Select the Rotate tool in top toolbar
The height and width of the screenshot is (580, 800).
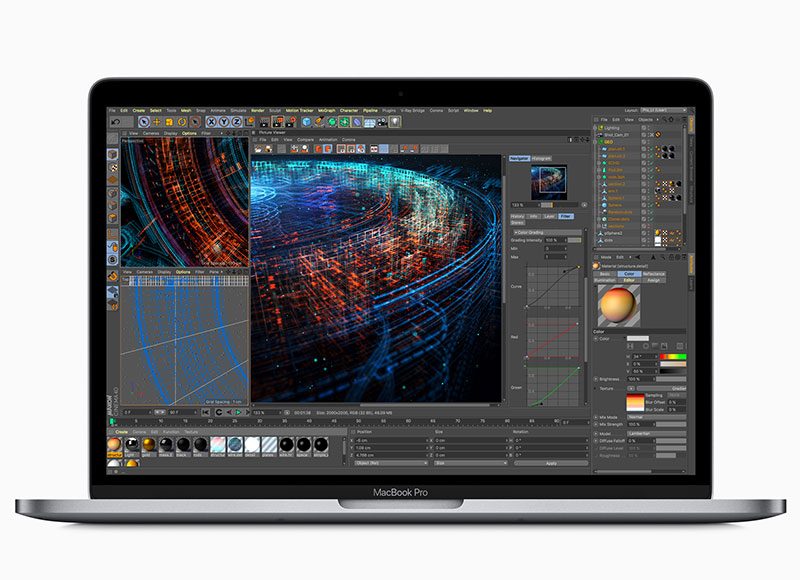point(183,121)
